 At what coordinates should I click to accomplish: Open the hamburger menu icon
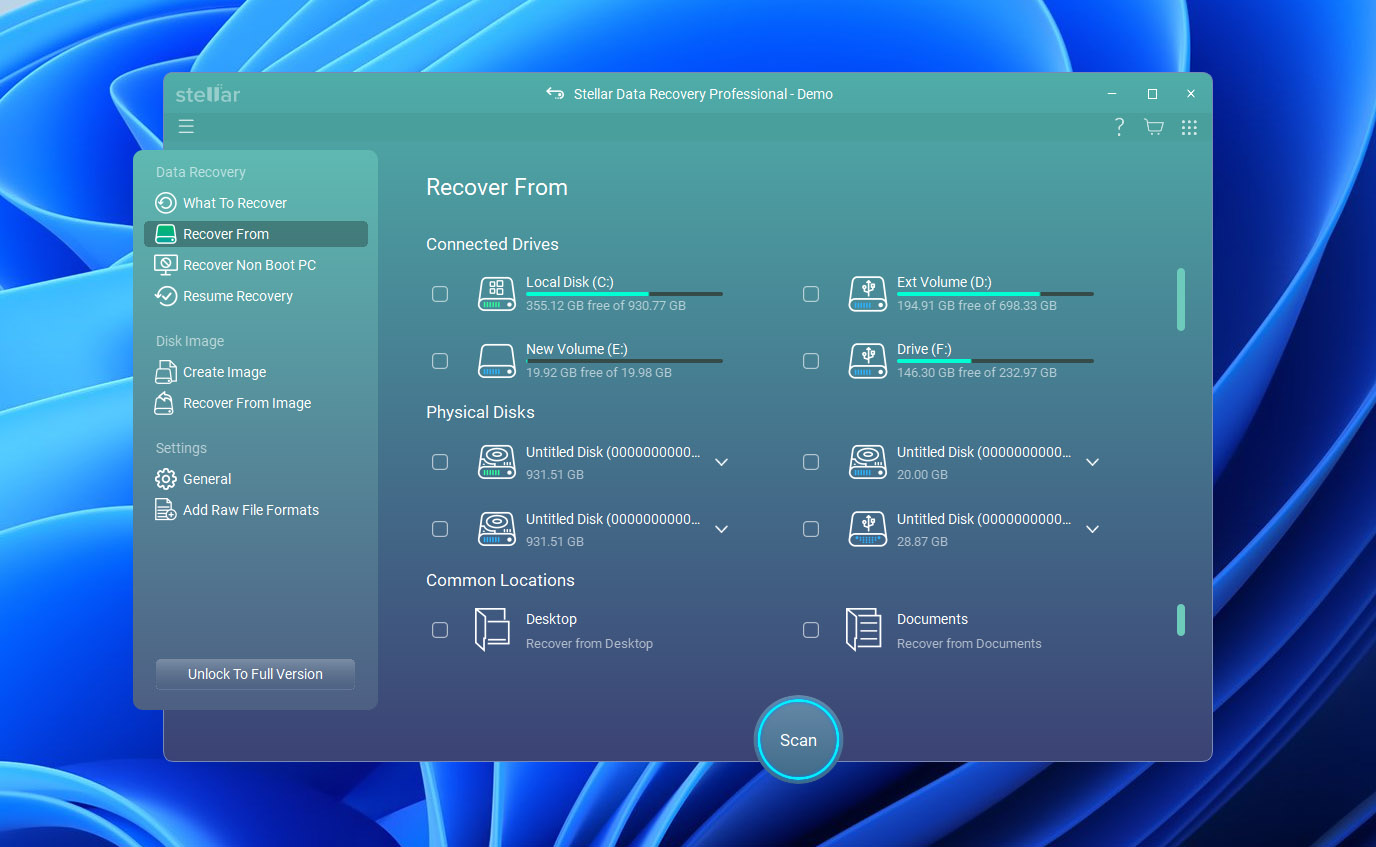[x=186, y=126]
